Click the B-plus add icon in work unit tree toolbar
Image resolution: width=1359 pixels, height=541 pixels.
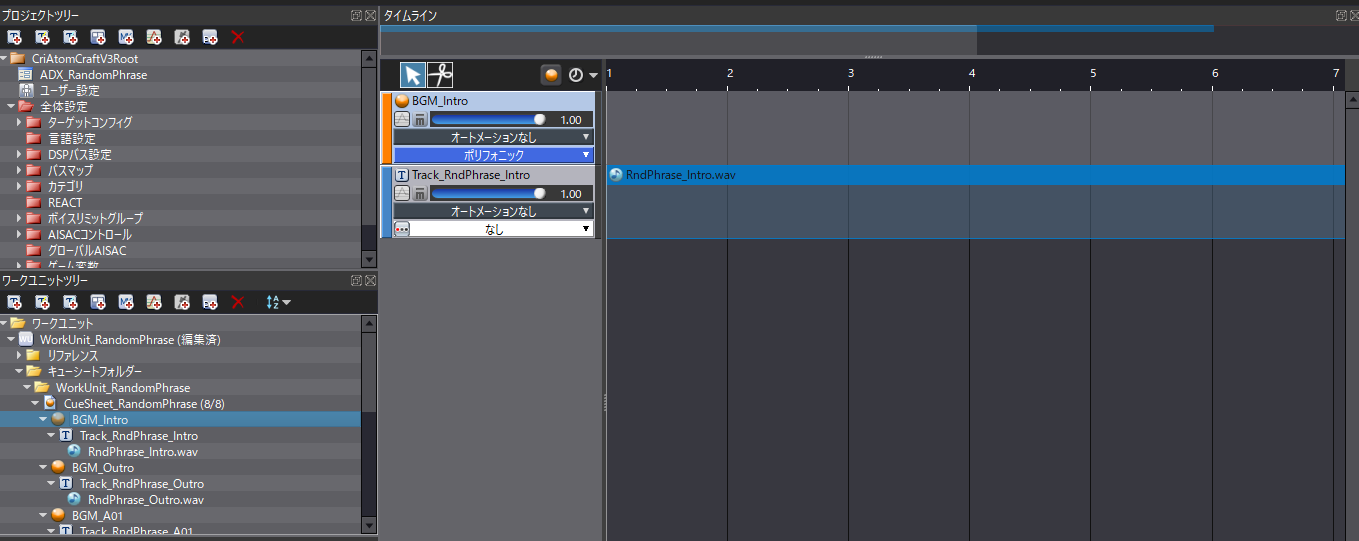point(210,302)
